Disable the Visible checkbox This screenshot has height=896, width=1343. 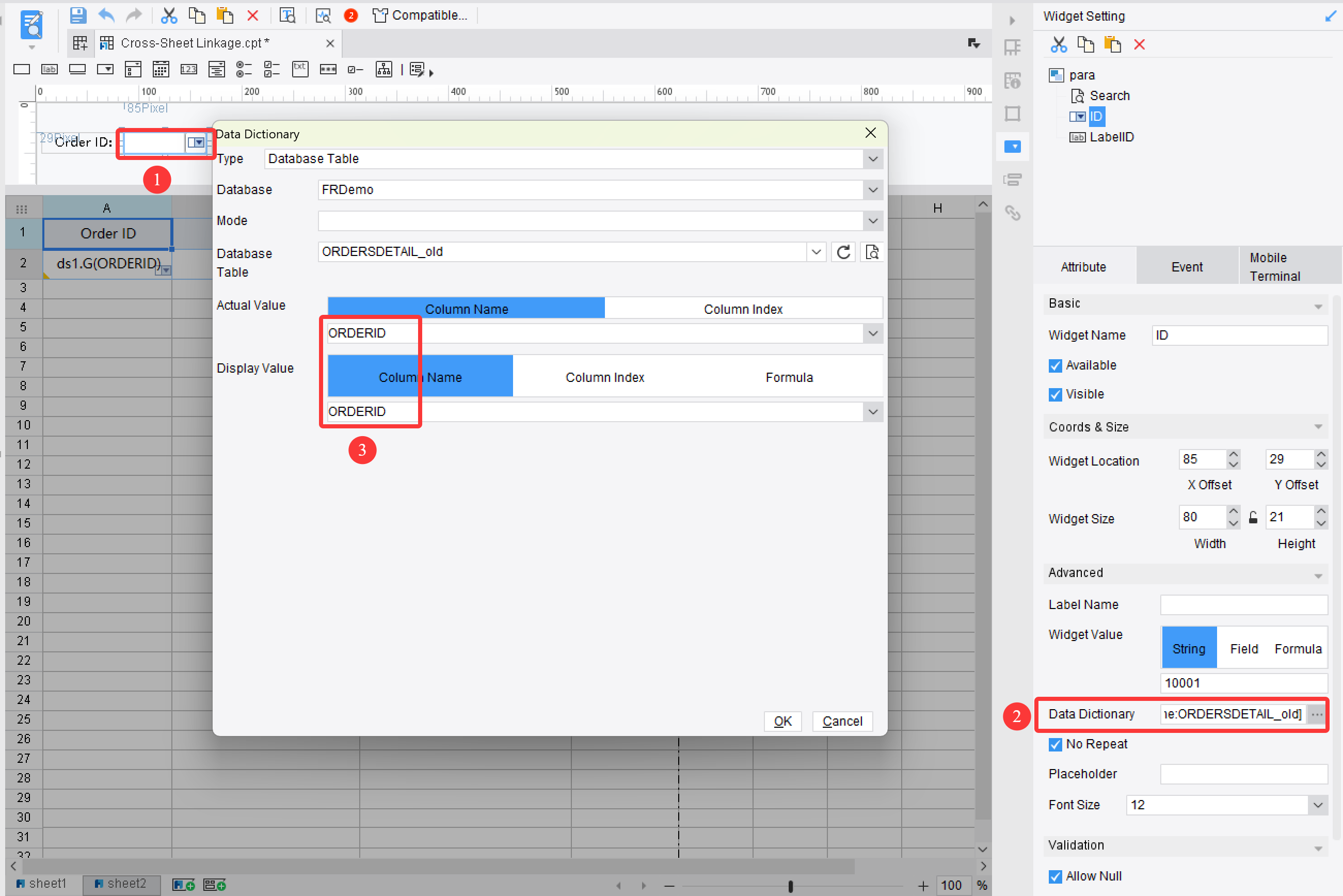[1056, 394]
